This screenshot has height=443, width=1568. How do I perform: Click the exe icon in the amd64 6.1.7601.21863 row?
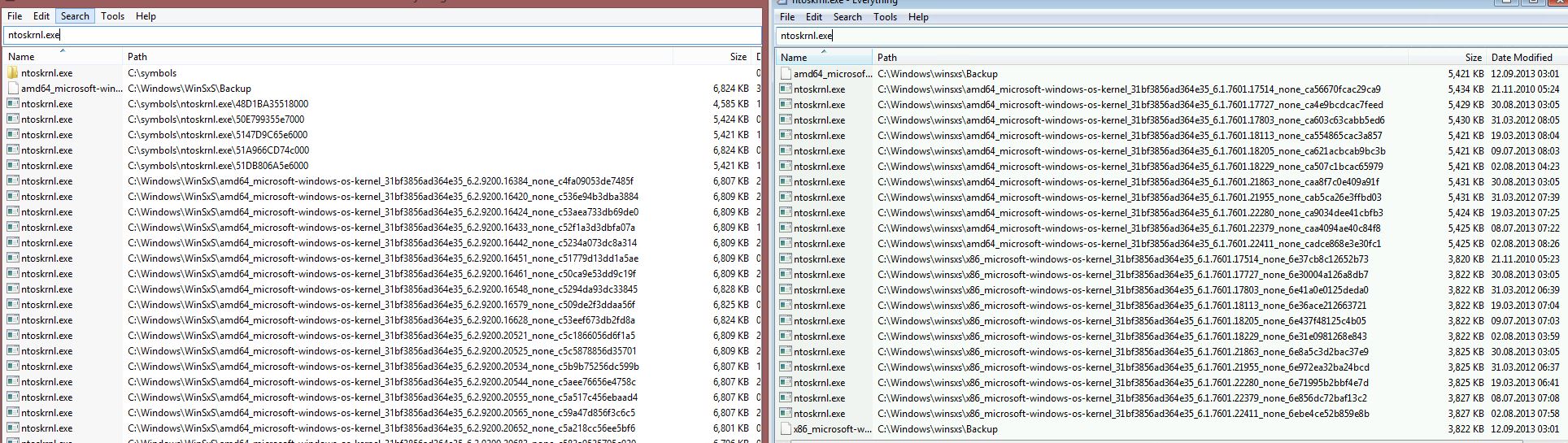786,182
